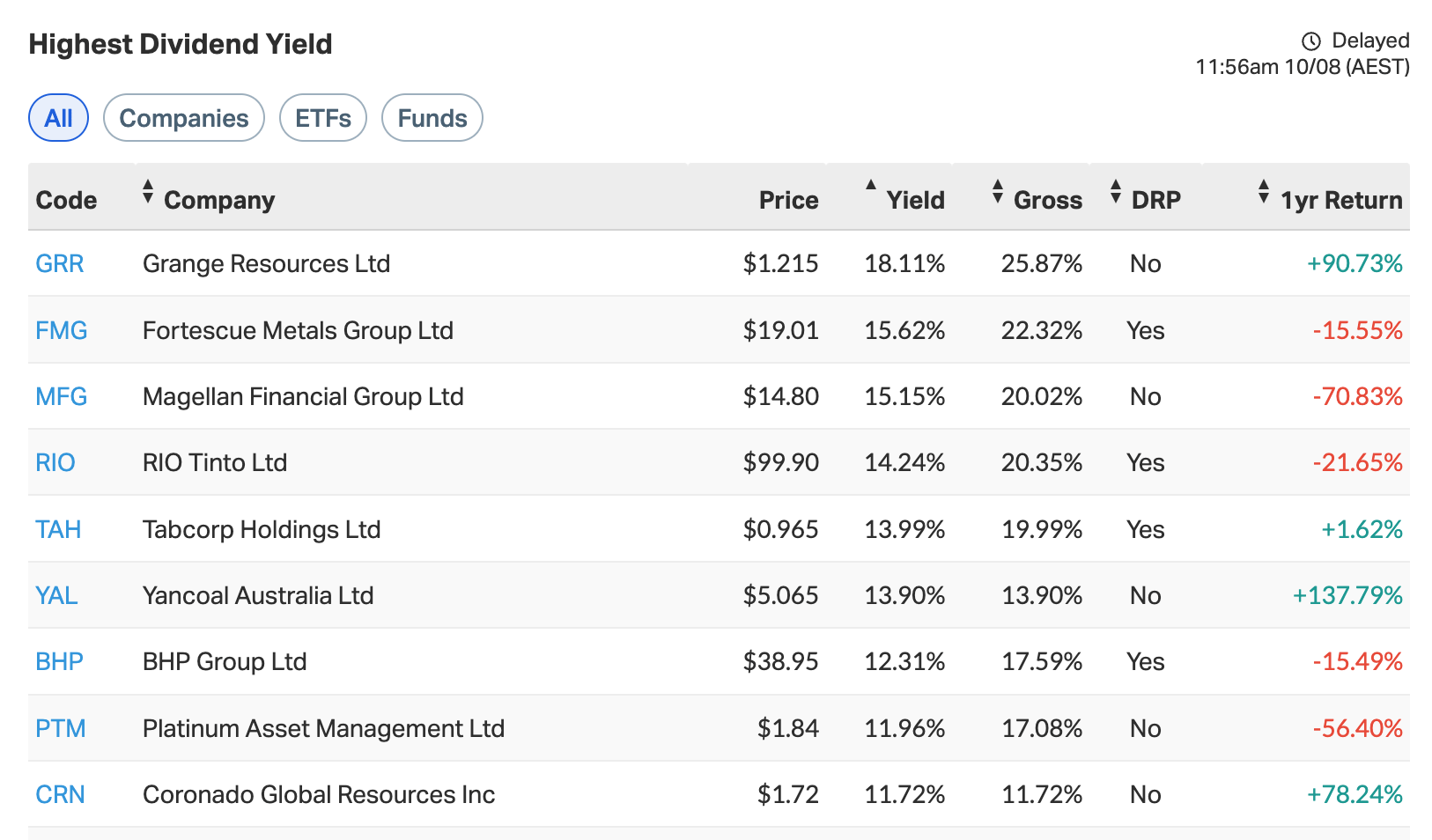Select the All filter pill
Screen dimensions: 1432x840
pos(58,117)
